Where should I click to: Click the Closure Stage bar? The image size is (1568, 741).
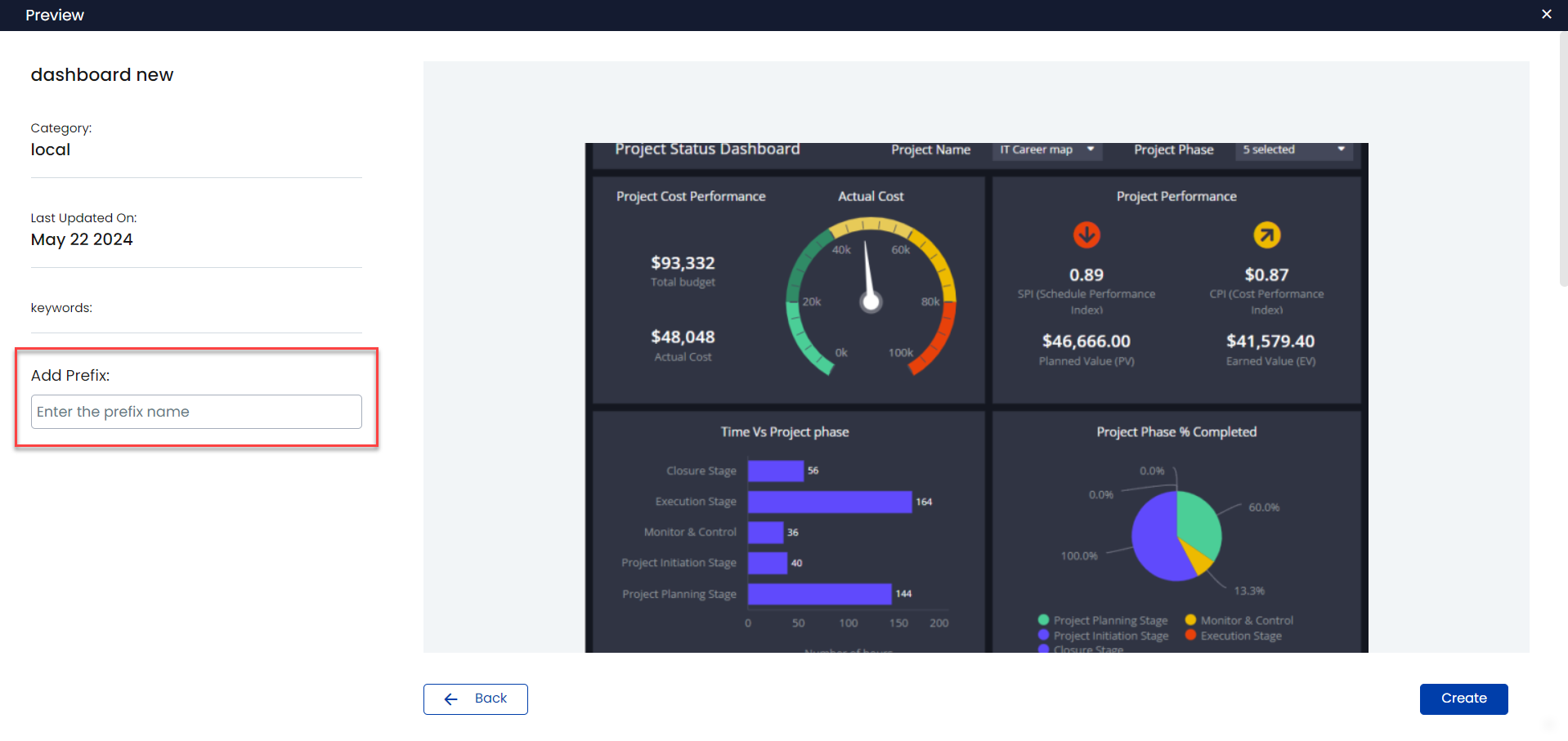(775, 471)
